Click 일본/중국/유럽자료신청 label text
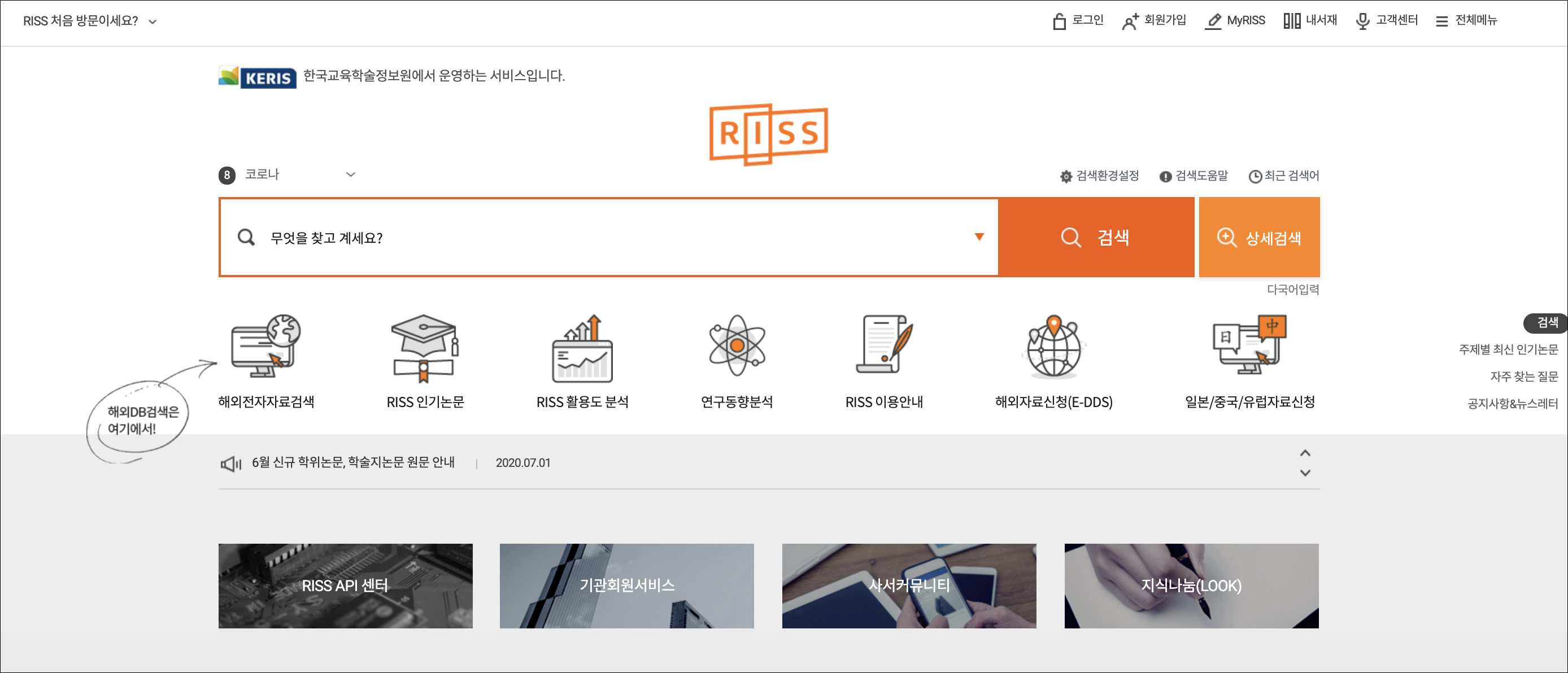Image resolution: width=1568 pixels, height=673 pixels. (1249, 402)
